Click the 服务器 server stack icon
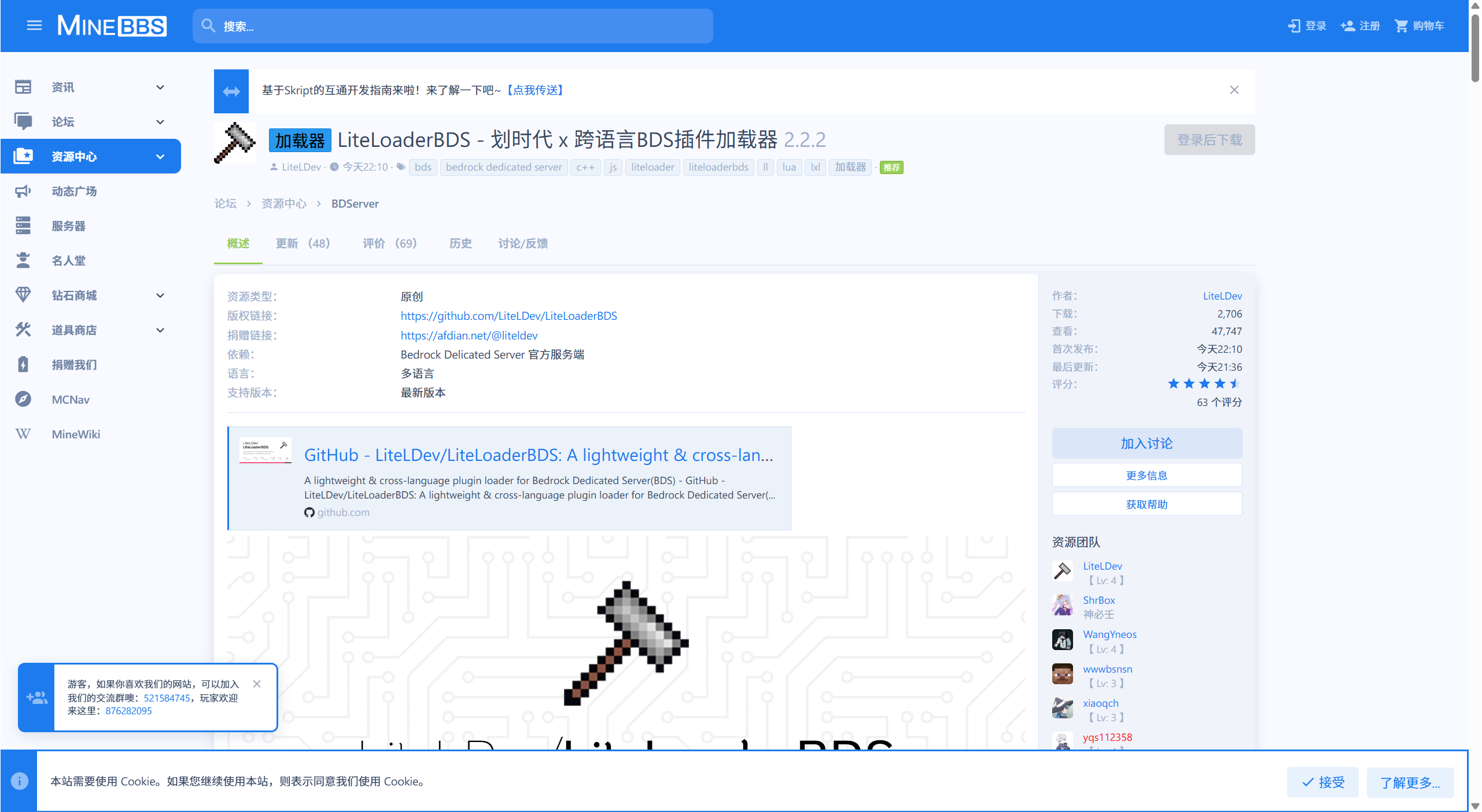1482x812 pixels. coord(23,226)
